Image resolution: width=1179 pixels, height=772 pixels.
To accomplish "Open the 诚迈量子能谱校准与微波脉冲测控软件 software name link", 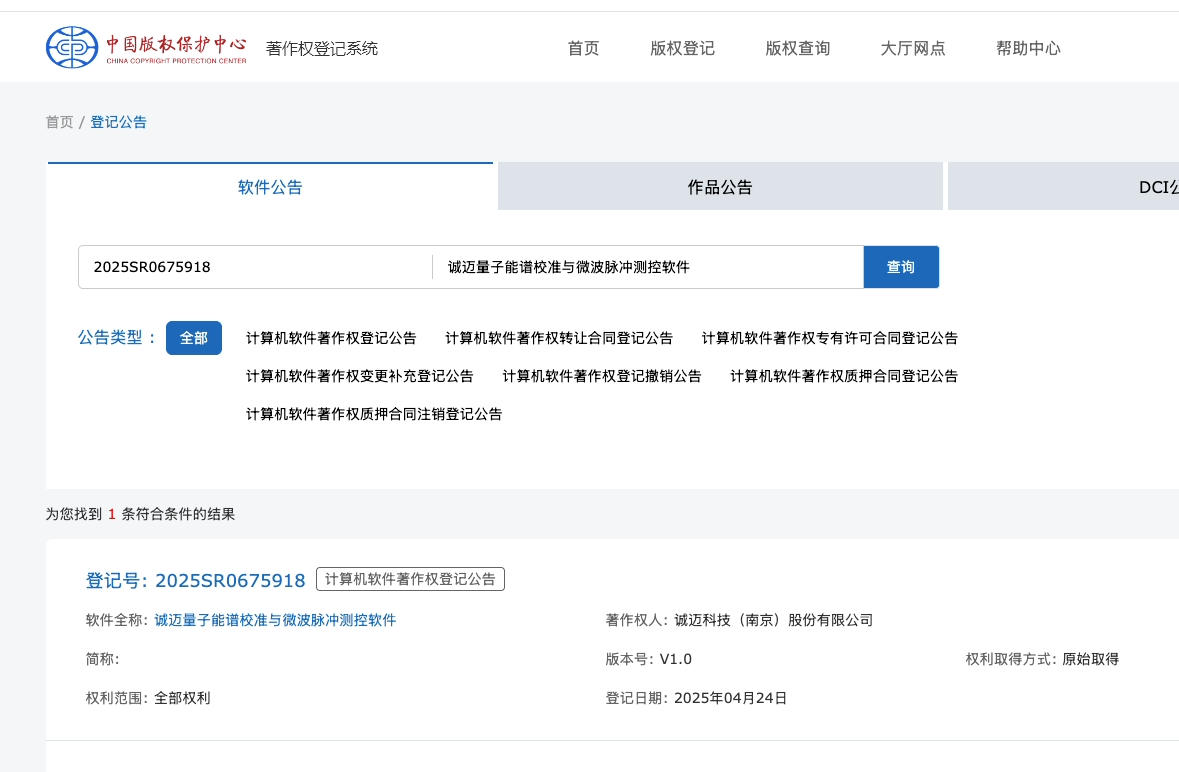I will click(275, 620).
